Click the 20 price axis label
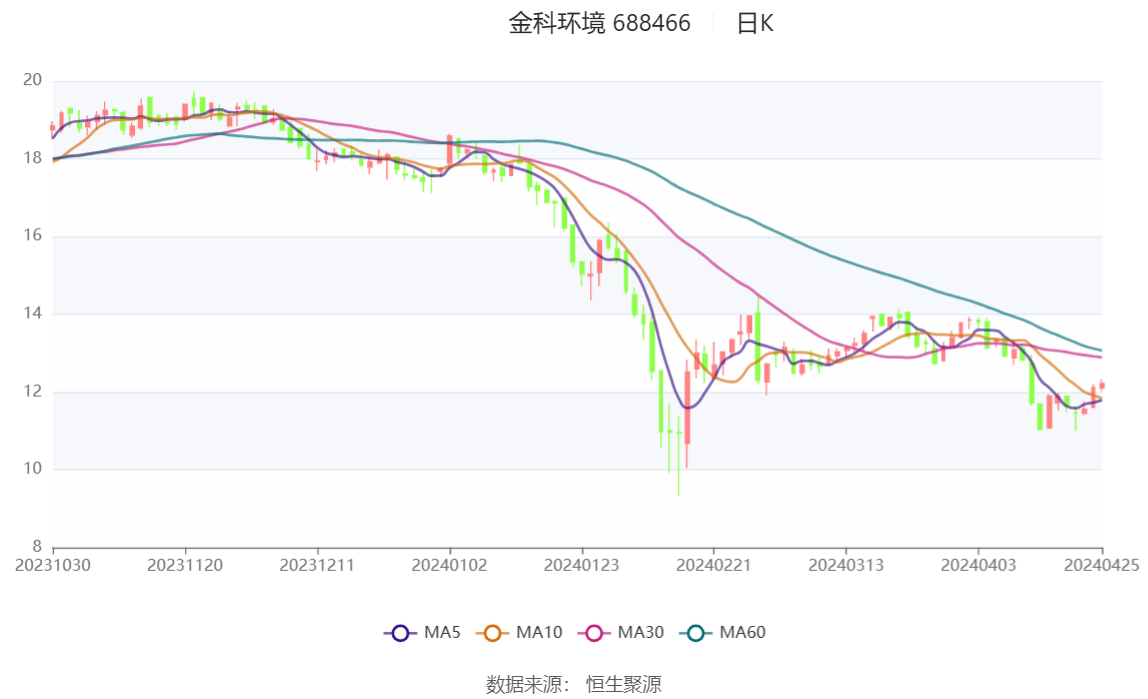 coord(32,80)
